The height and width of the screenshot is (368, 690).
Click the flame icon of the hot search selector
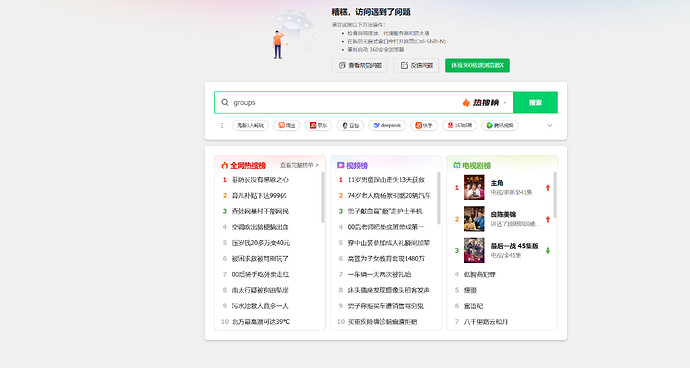466,103
